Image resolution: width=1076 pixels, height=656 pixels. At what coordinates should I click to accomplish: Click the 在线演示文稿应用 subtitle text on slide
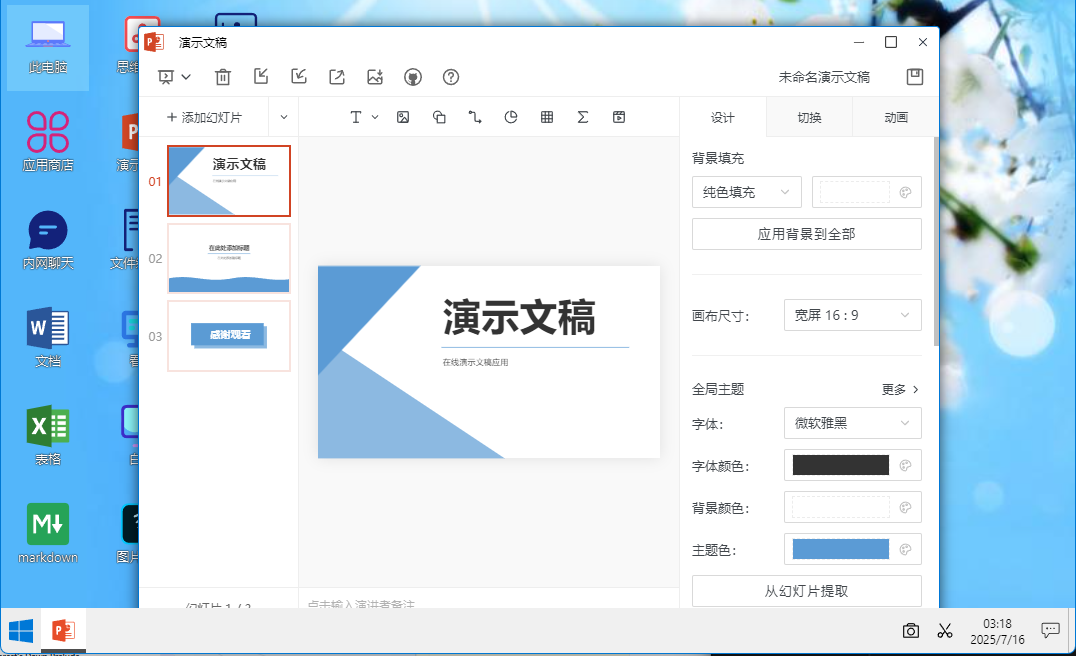coord(475,362)
